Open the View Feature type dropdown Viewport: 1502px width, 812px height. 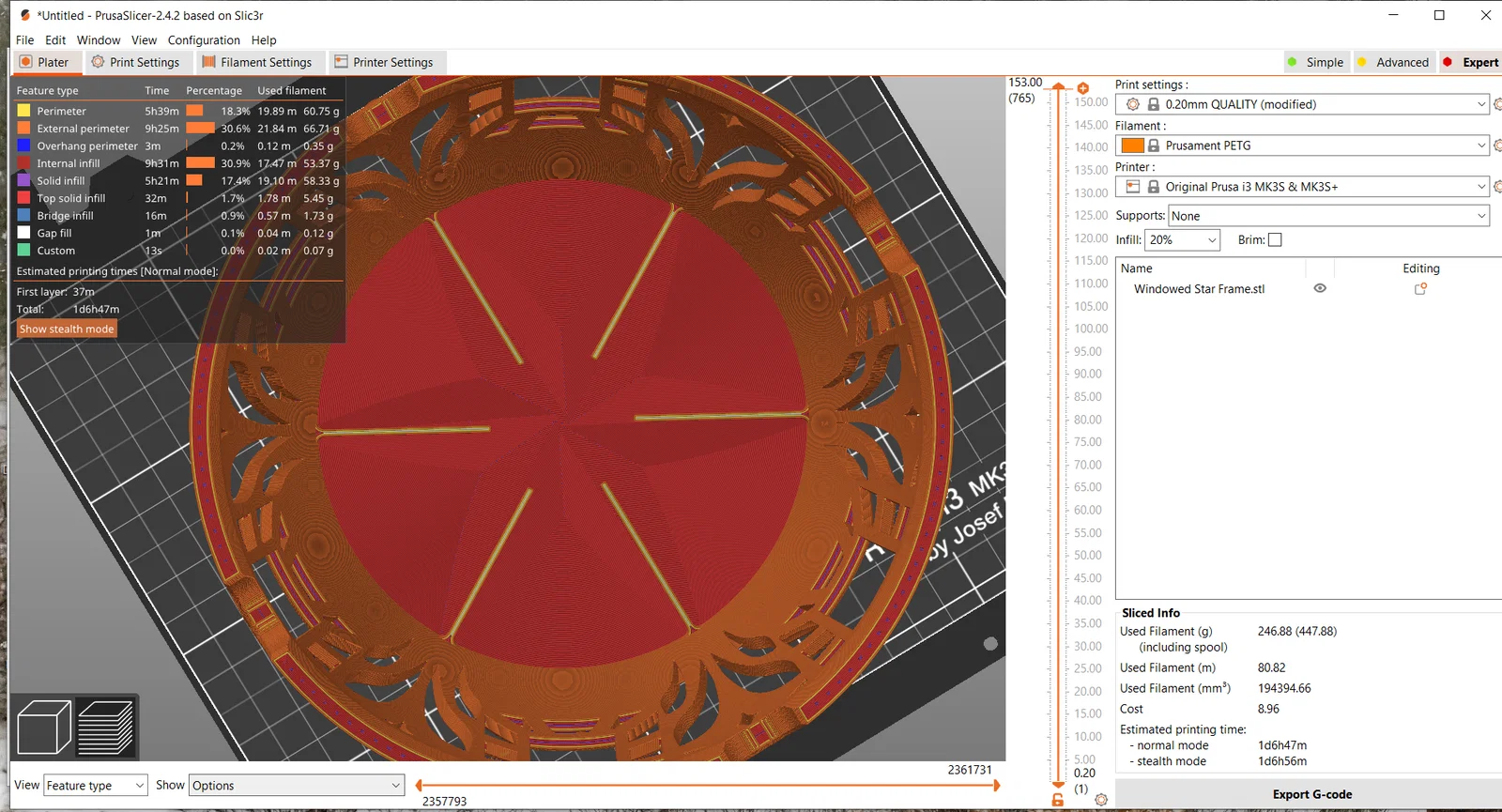click(x=96, y=786)
